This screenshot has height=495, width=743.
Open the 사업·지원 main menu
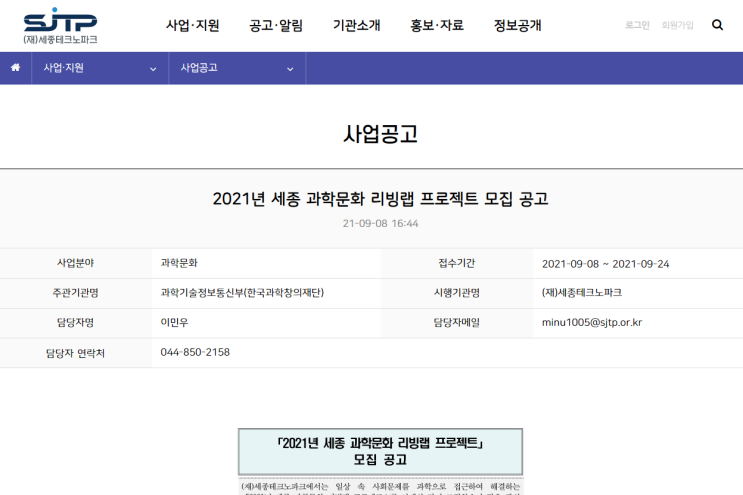(192, 25)
